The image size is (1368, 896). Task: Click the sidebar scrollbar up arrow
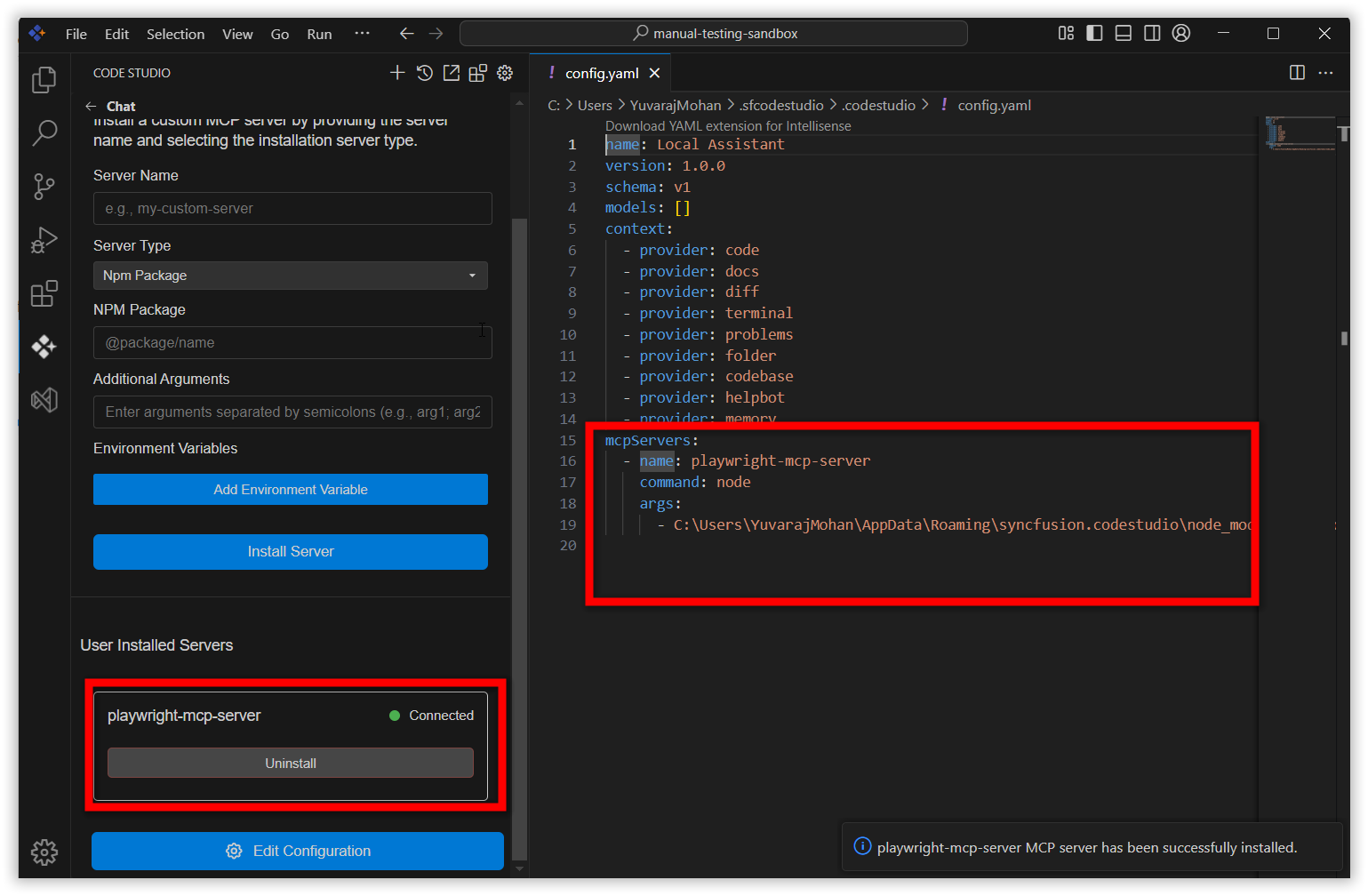pos(520,103)
